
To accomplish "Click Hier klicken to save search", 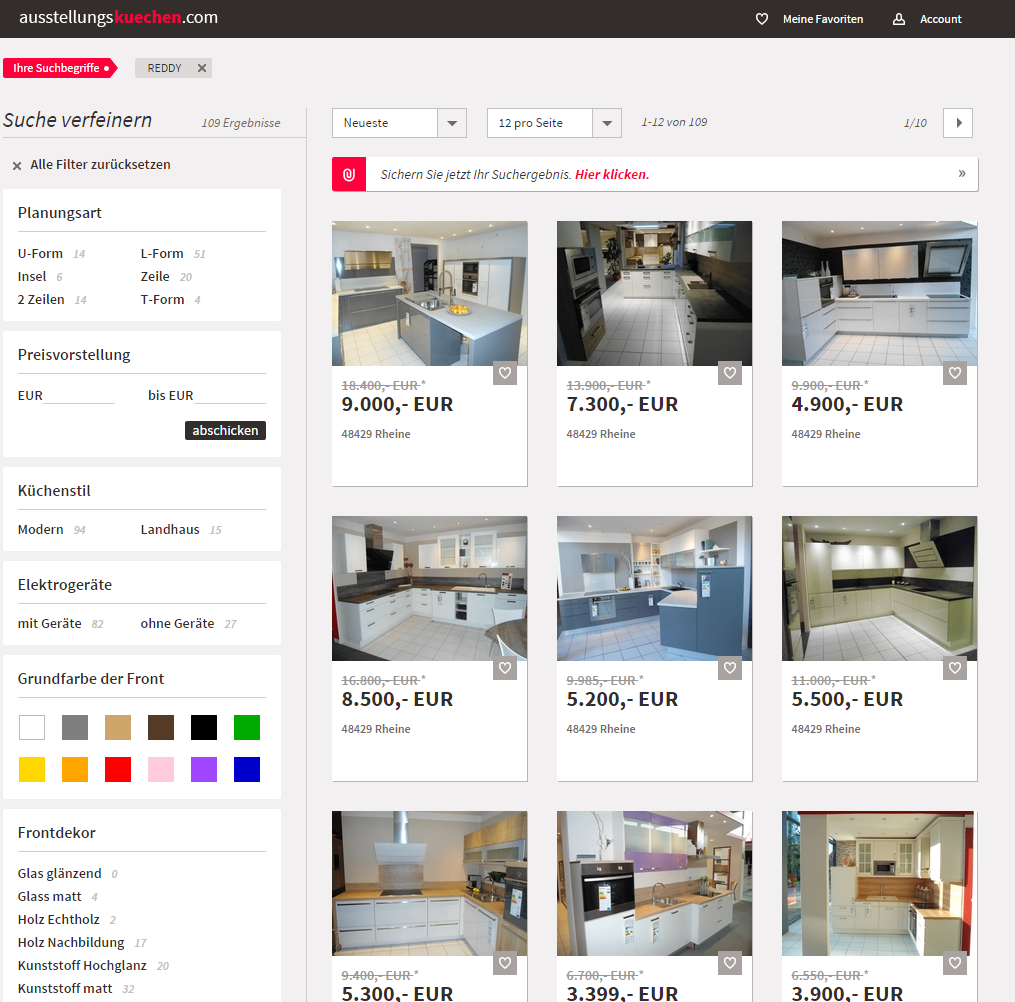I will [612, 174].
